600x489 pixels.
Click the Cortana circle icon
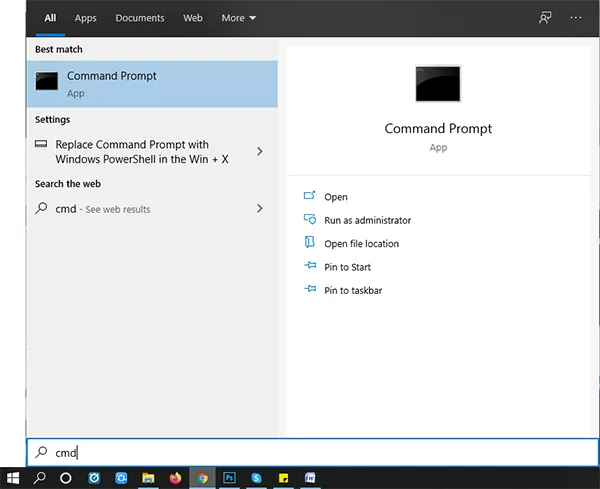(x=66, y=478)
